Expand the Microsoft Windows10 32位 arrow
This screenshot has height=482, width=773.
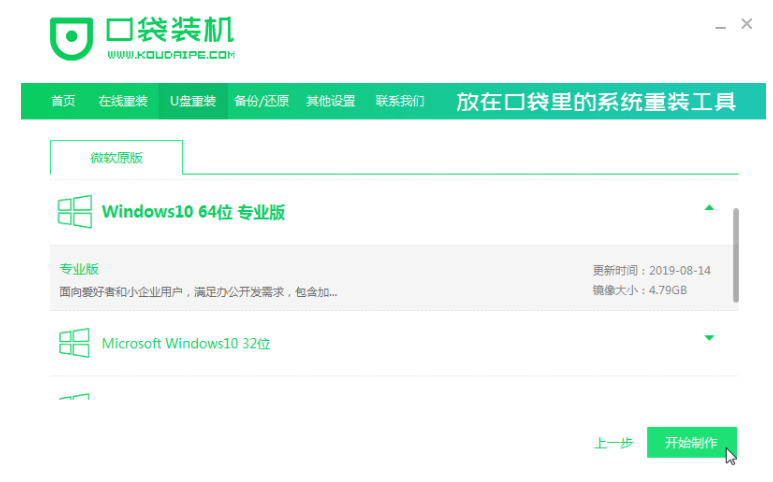point(709,338)
